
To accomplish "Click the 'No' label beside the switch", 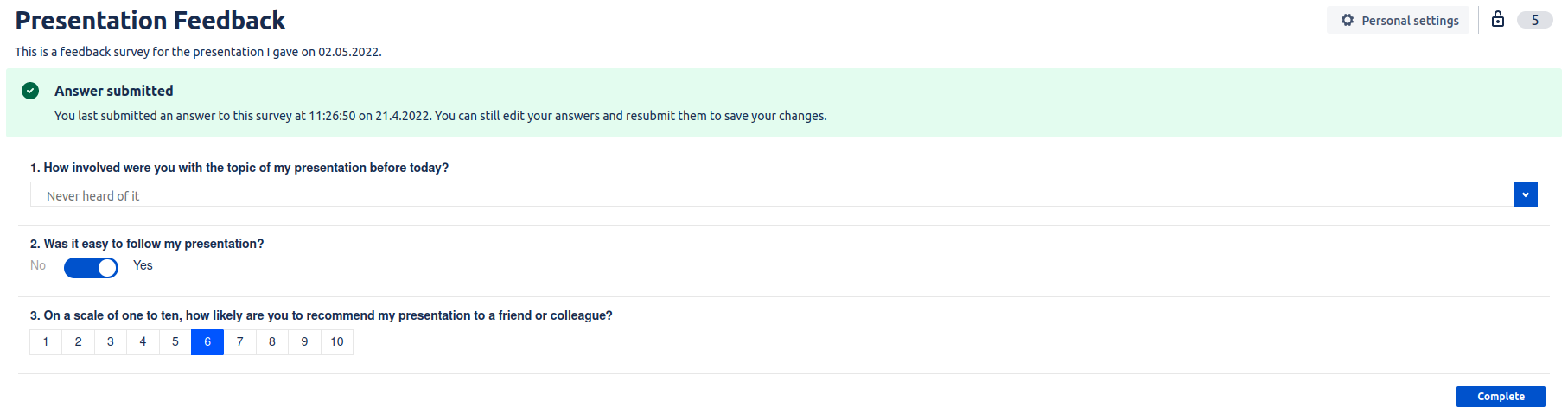I will point(38,265).
